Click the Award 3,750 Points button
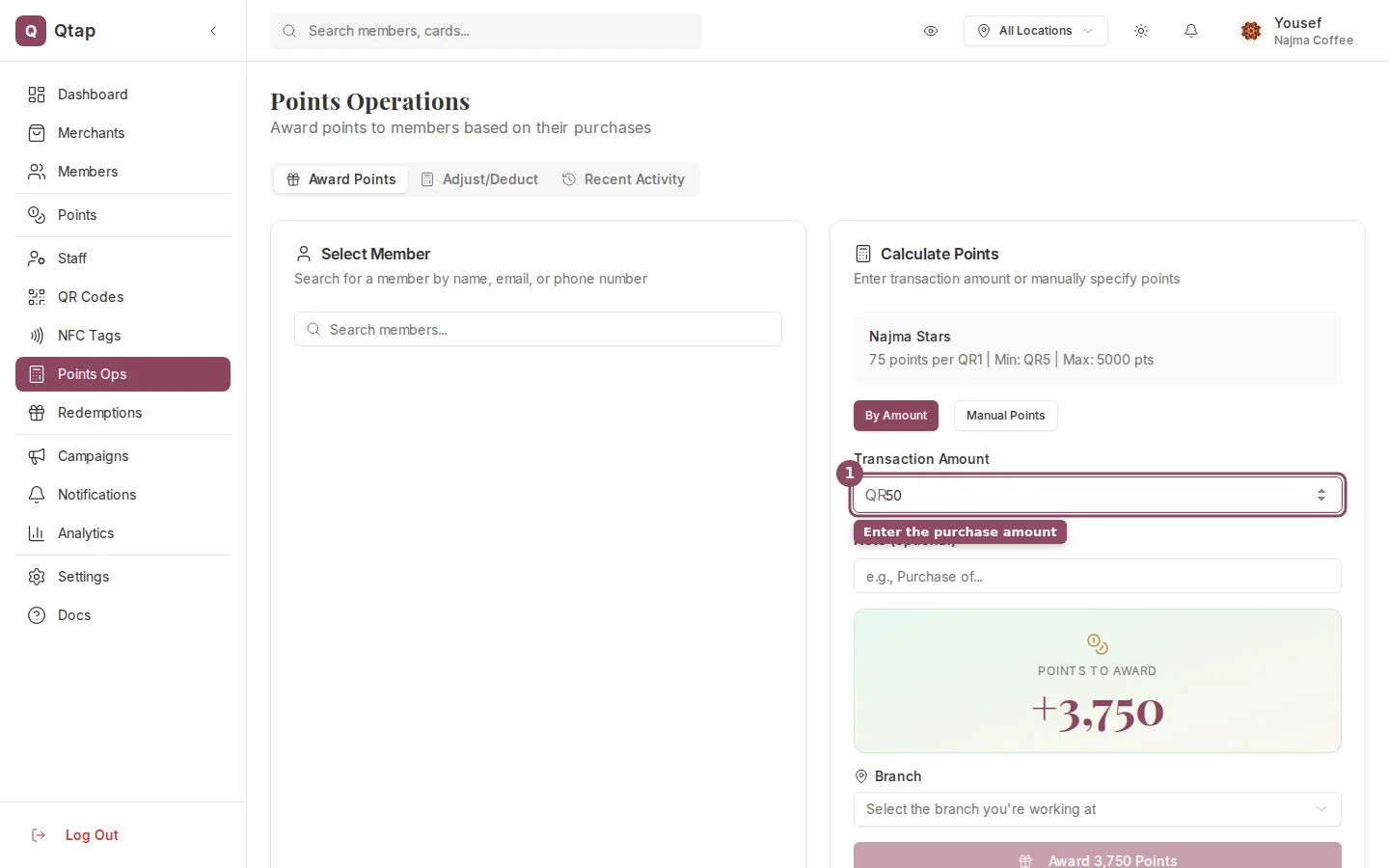 point(1098,856)
